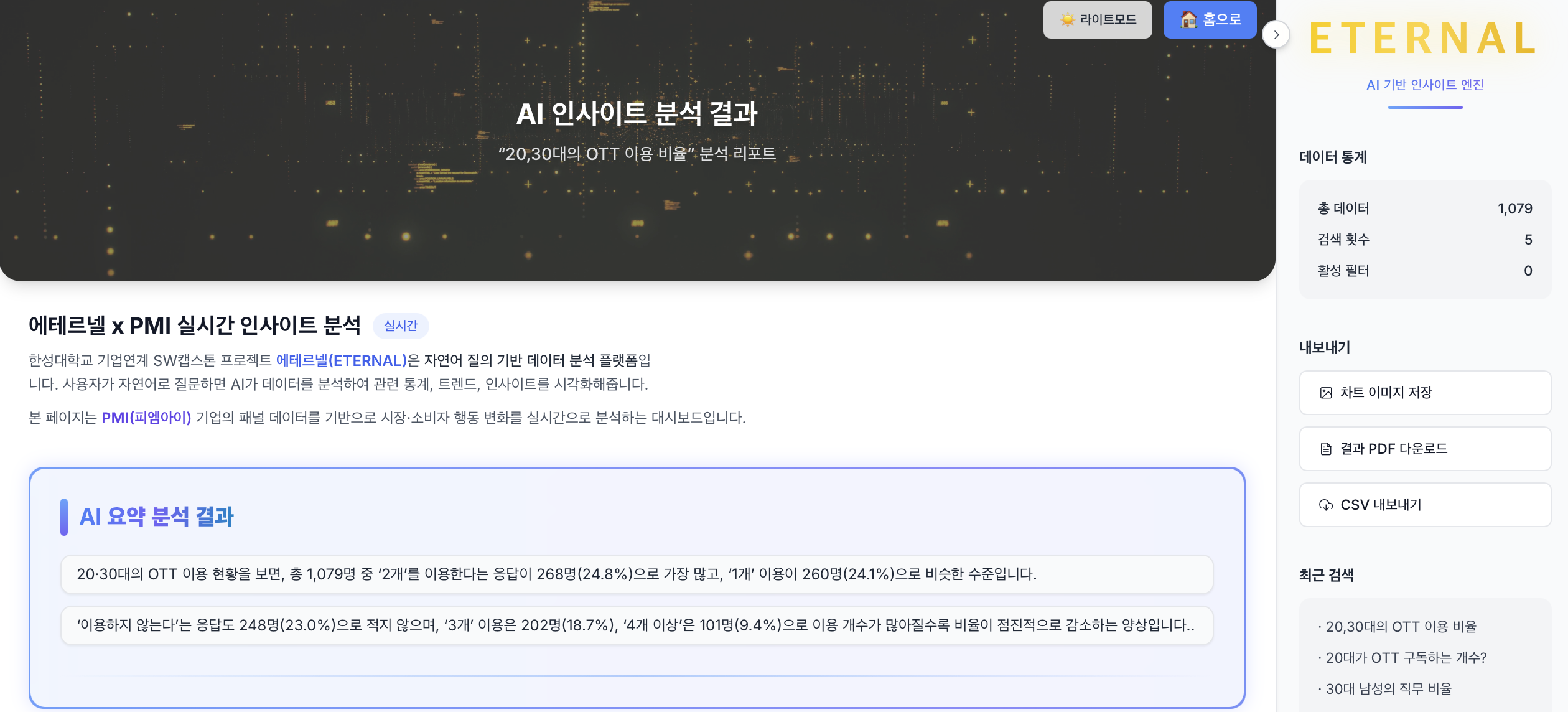1568x712 pixels.
Task: Click the 최근 검색 section heading
Action: coord(1327,575)
